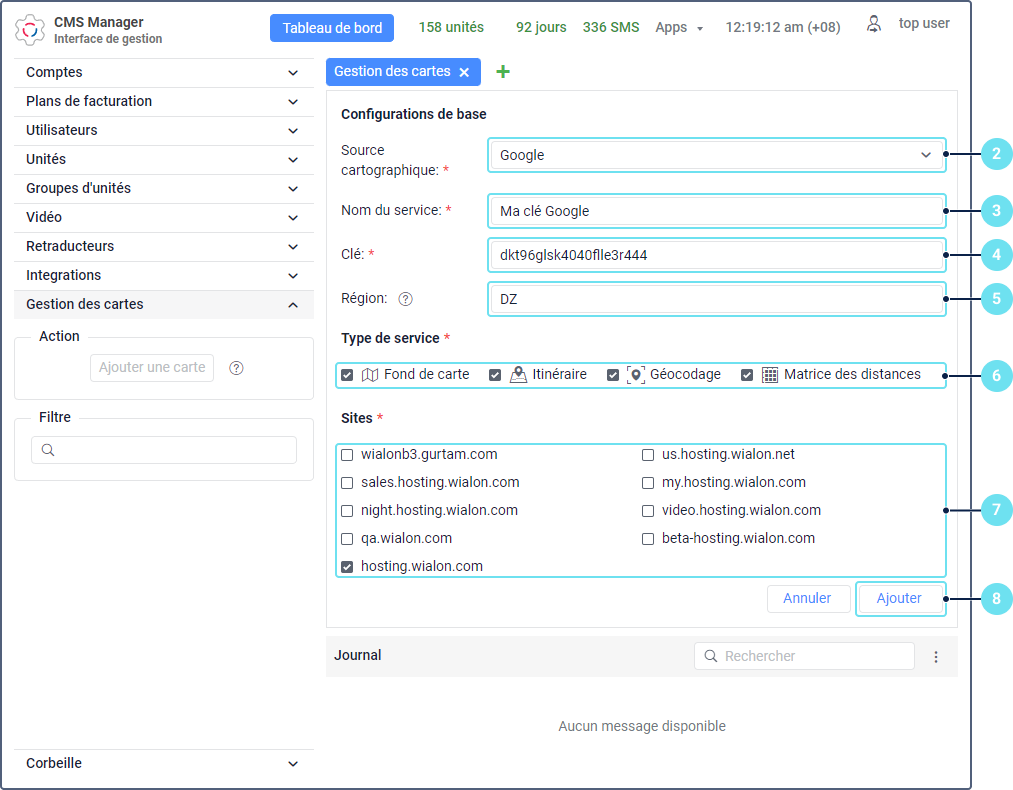
Task: Focus the Clé input field
Action: pos(716,255)
